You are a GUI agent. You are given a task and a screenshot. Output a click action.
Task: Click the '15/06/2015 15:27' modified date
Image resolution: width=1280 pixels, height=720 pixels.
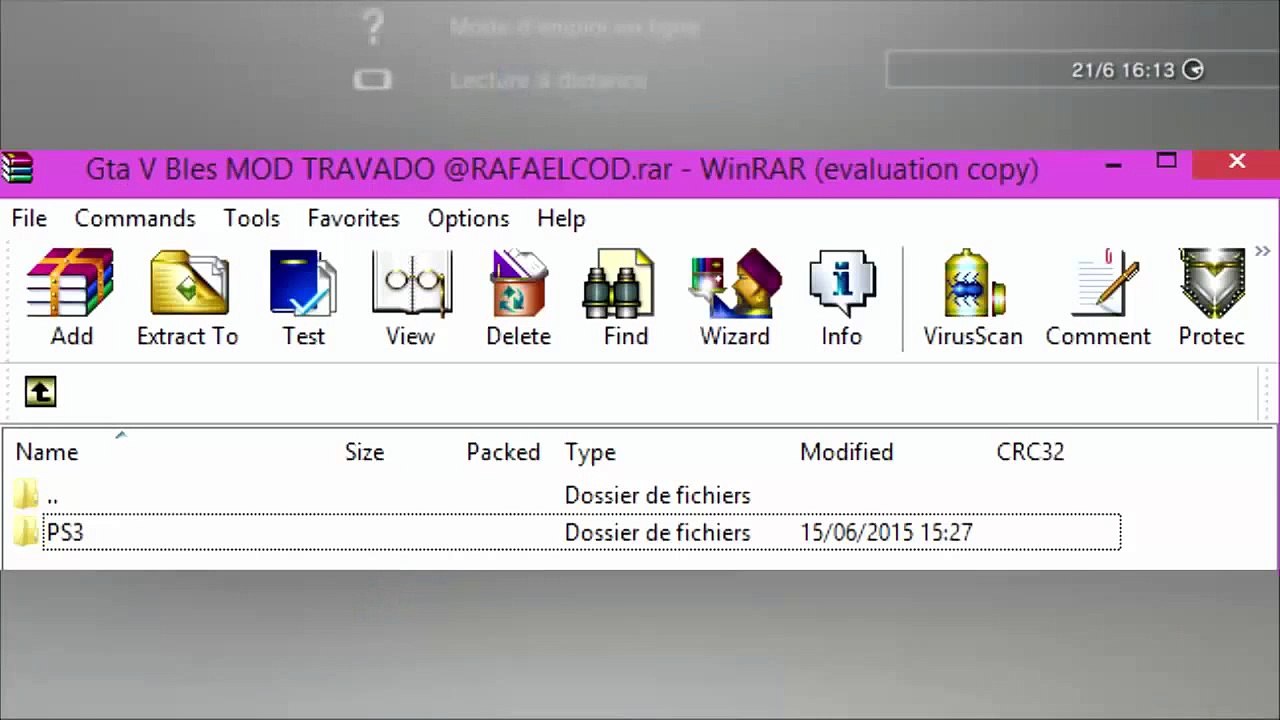pyautogui.click(x=886, y=533)
